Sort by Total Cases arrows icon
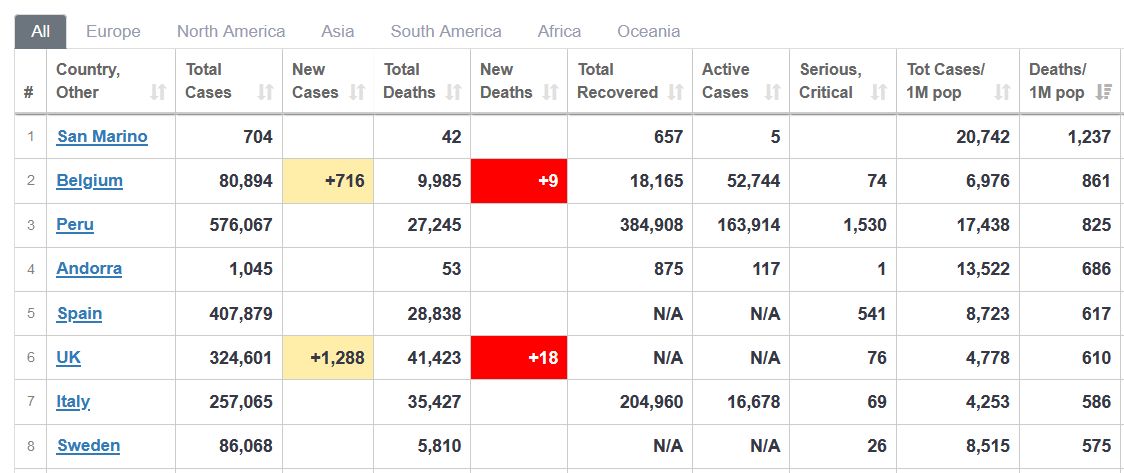Screen dimensions: 1124x473 pos(265,93)
